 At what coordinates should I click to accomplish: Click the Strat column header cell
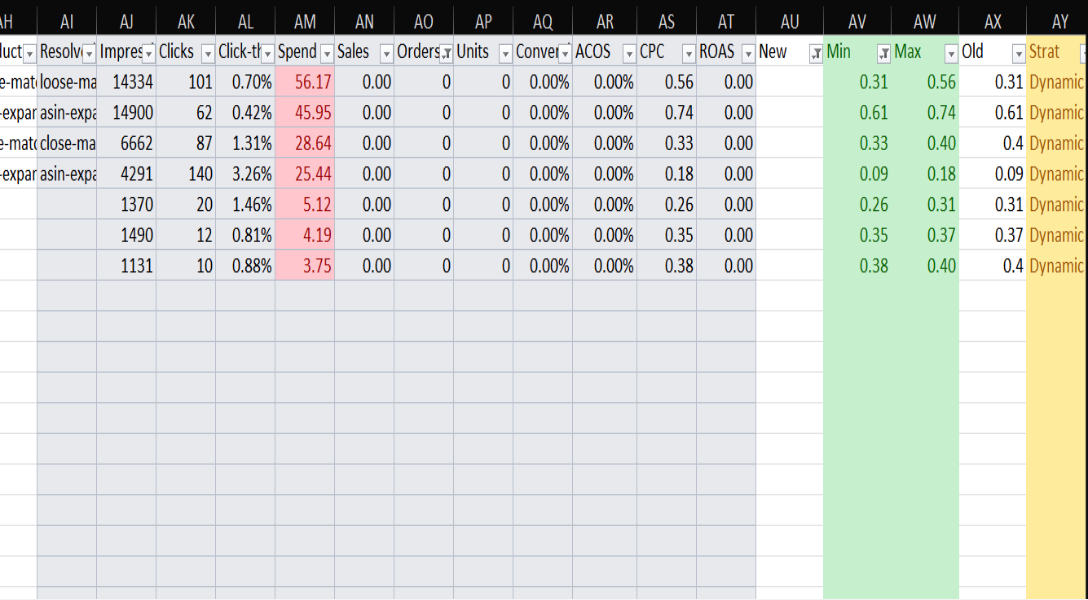[x=1057, y=51]
